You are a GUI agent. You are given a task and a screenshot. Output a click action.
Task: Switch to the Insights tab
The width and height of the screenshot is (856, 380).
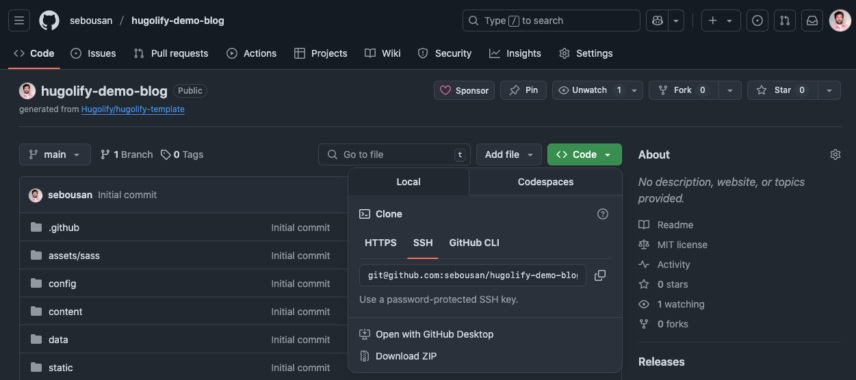pos(515,54)
